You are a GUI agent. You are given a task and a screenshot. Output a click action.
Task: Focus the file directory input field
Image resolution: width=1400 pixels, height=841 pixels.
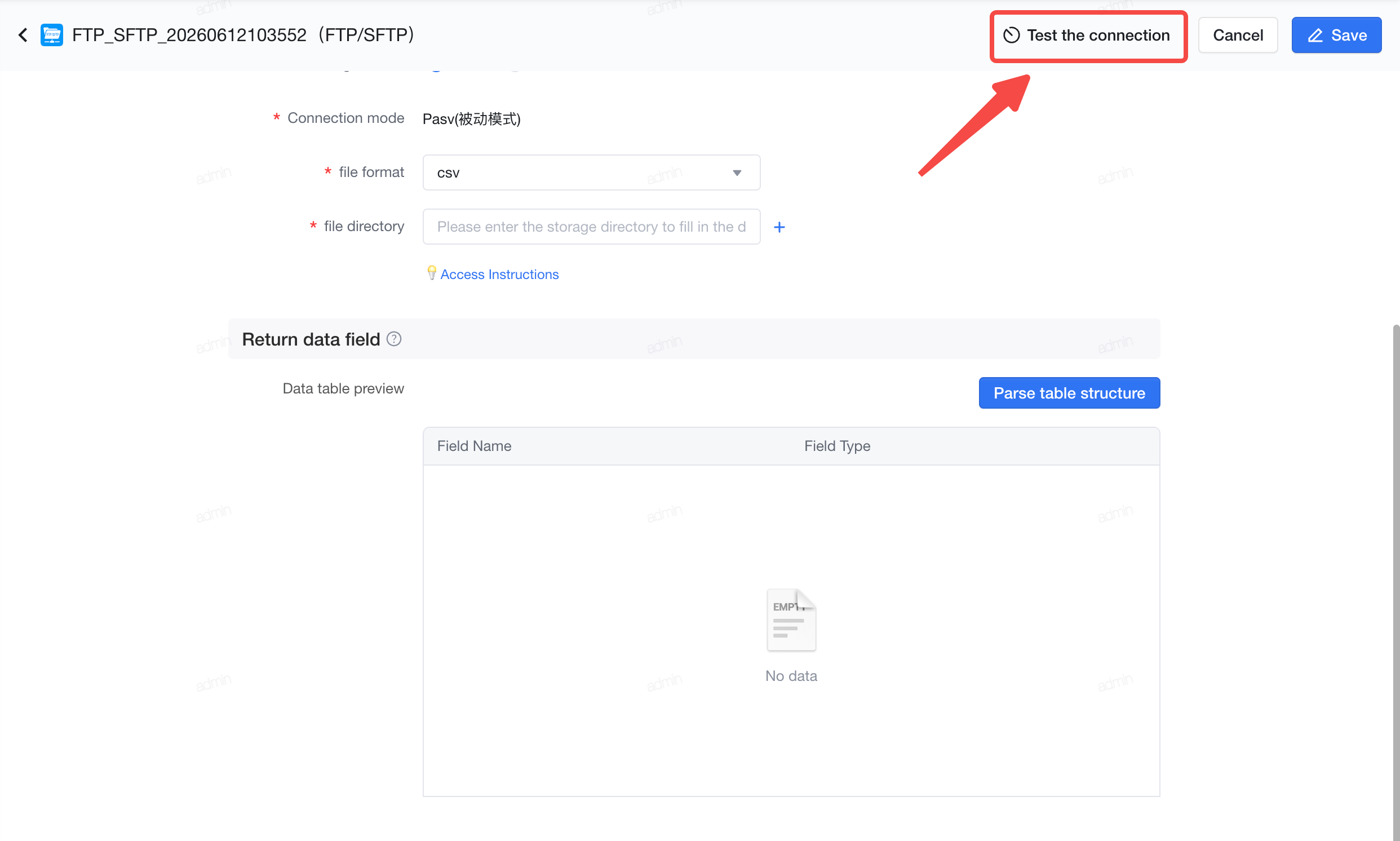pos(591,227)
